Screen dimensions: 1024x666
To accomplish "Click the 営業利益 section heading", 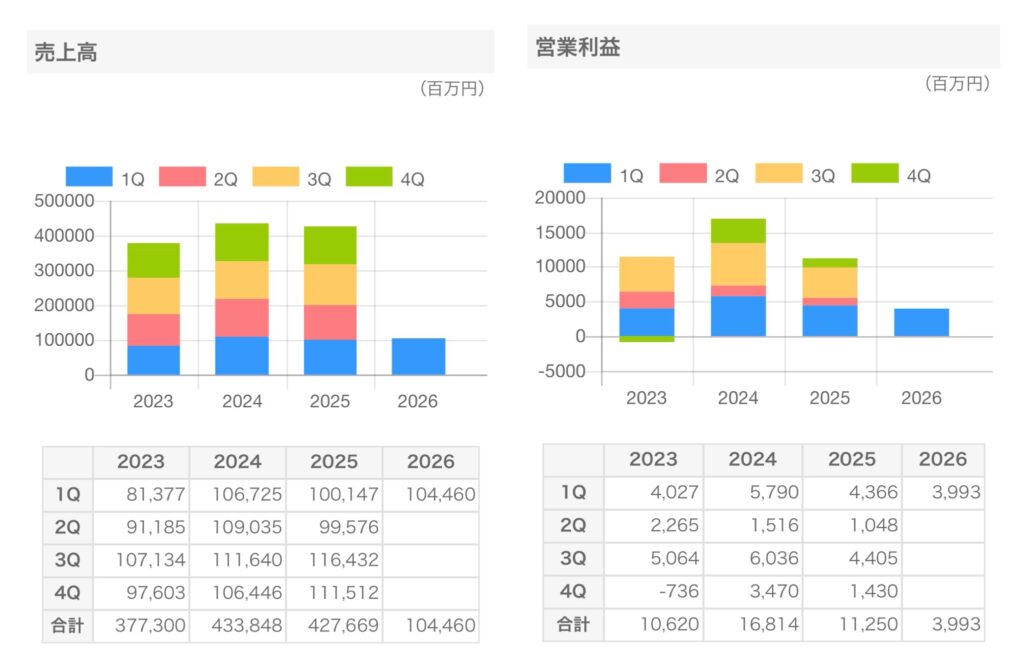I will (x=578, y=48).
